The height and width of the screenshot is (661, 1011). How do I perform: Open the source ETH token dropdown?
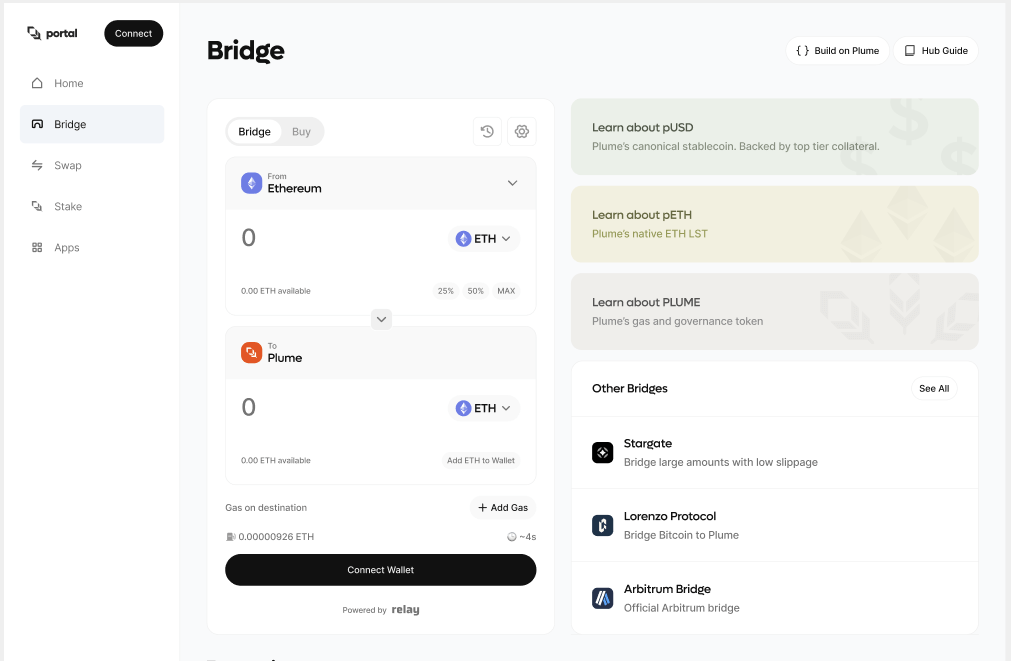coord(484,239)
